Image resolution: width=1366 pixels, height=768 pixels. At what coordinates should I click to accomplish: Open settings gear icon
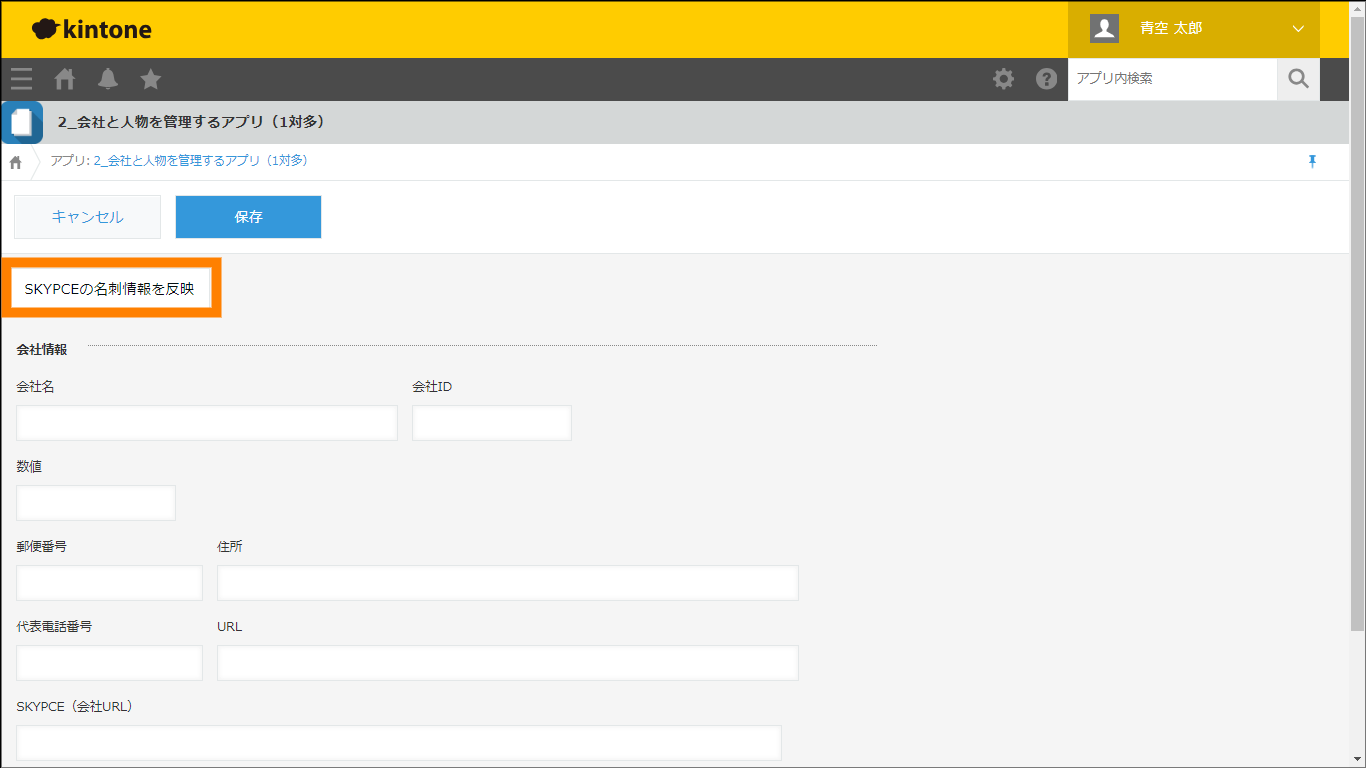[x=1003, y=79]
